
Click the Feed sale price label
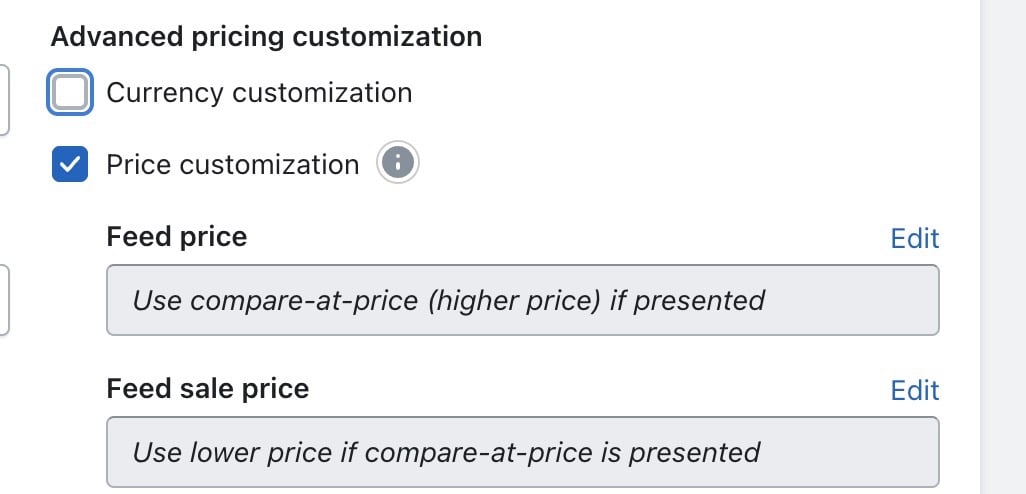207,388
